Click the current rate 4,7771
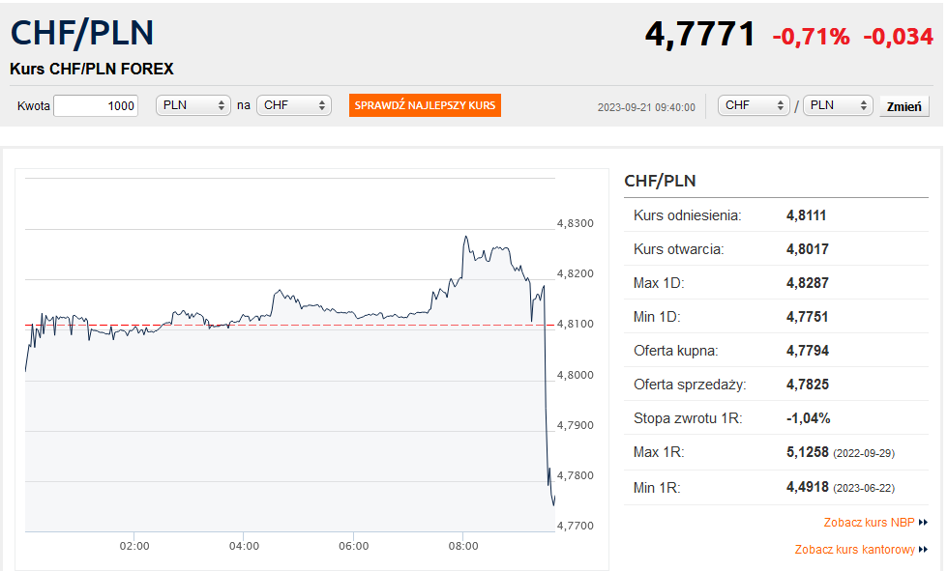The height and width of the screenshot is (571, 948). (700, 34)
